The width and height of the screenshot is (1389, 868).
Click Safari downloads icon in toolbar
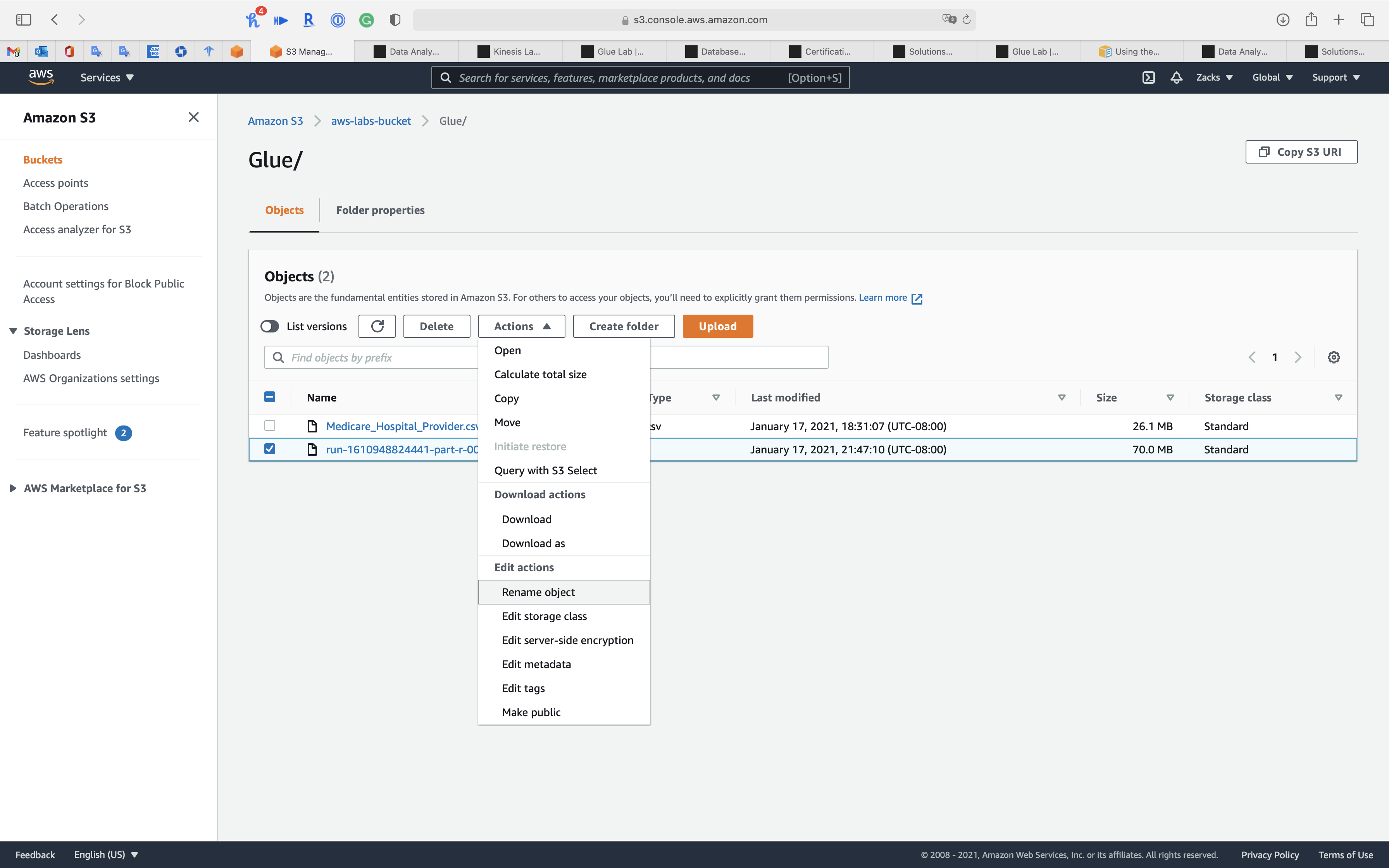coord(1282,19)
